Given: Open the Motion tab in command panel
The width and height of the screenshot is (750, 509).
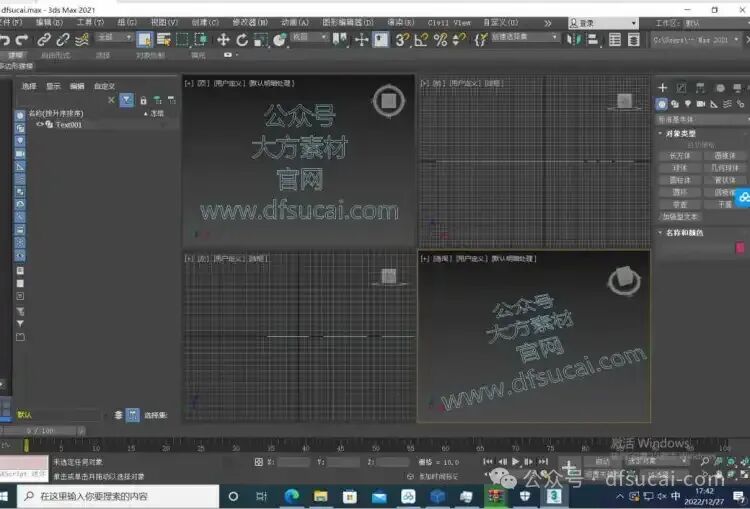Looking at the screenshot, I should click(x=719, y=87).
